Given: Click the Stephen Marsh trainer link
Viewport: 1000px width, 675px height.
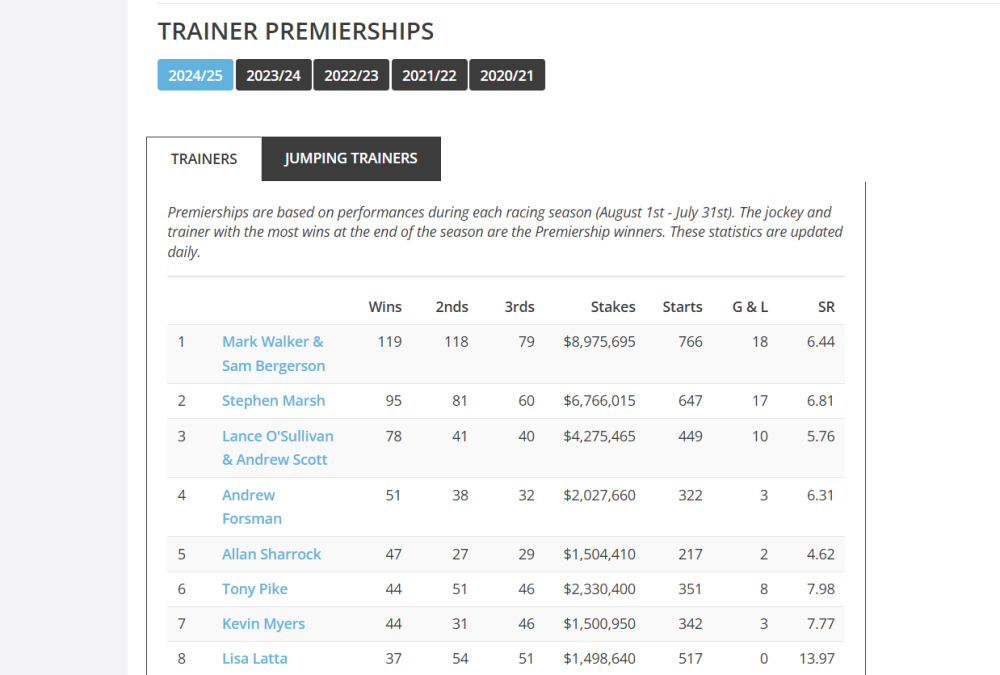Looking at the screenshot, I should [273, 401].
